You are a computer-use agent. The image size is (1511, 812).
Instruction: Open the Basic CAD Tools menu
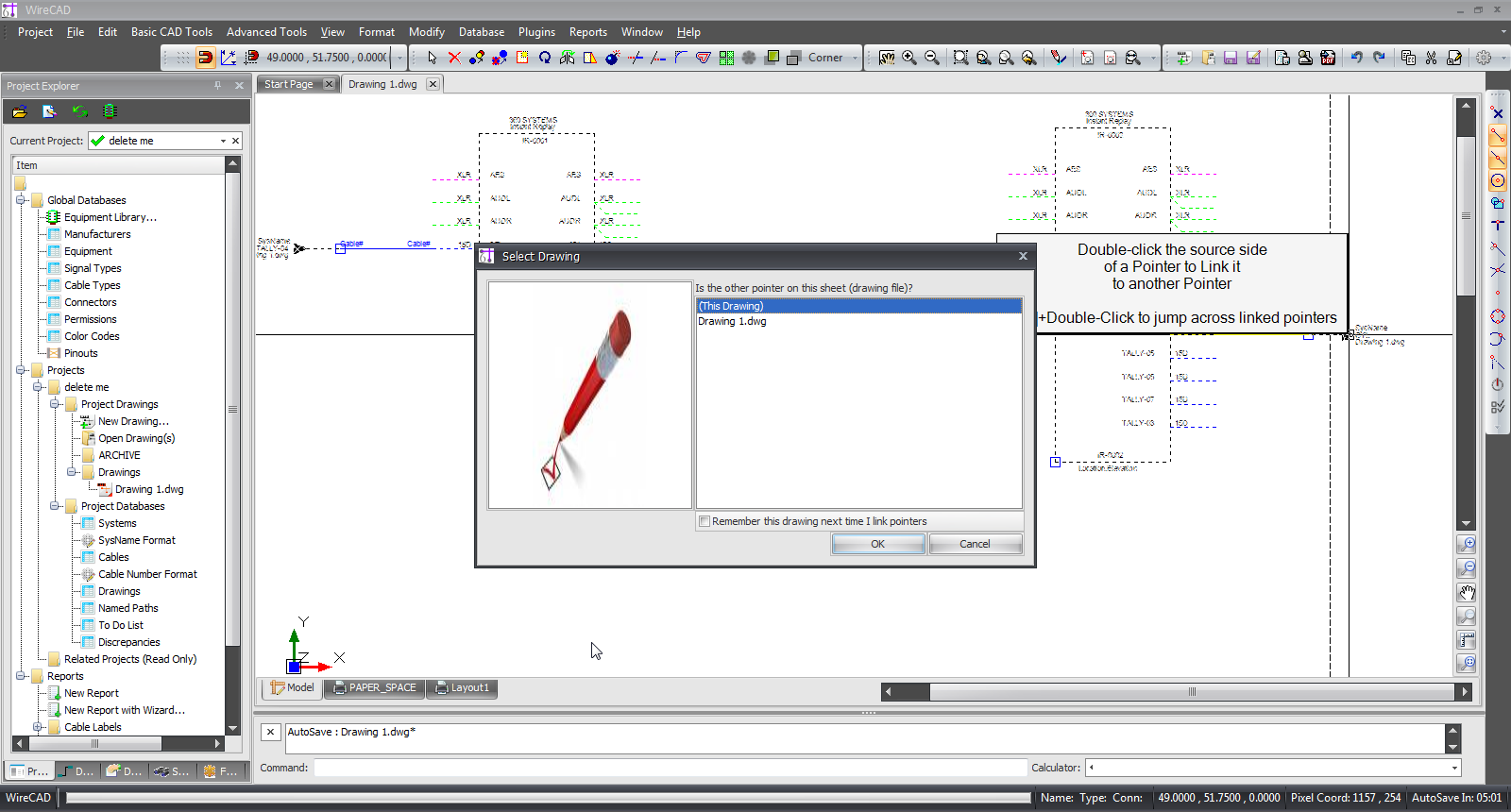[x=172, y=32]
